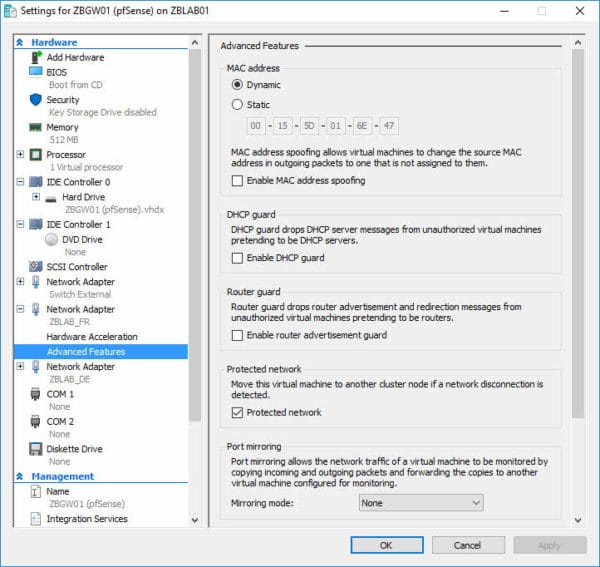Select the BIOS chip icon
Viewport: 600px width, 567px height.
pyautogui.click(x=37, y=72)
